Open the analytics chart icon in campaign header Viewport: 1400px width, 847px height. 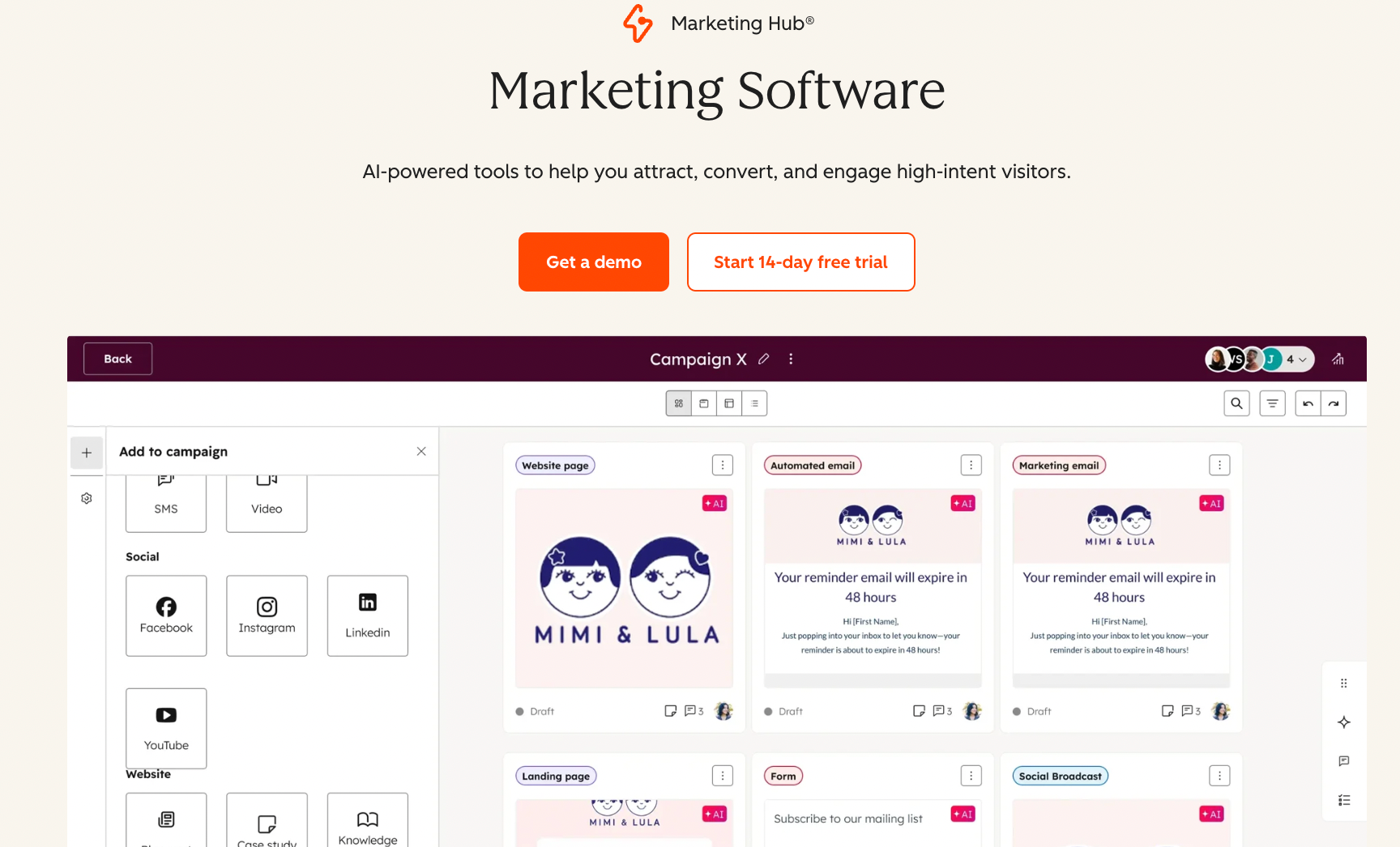pyautogui.click(x=1338, y=359)
